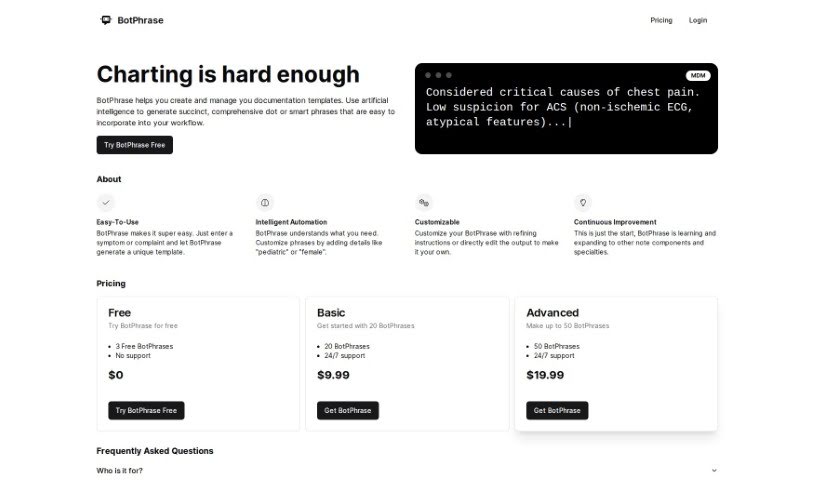Viewport: 815px width, 480px height.
Task: Click the Continuous Improvement lightbulb icon
Action: pyautogui.click(x=583, y=201)
